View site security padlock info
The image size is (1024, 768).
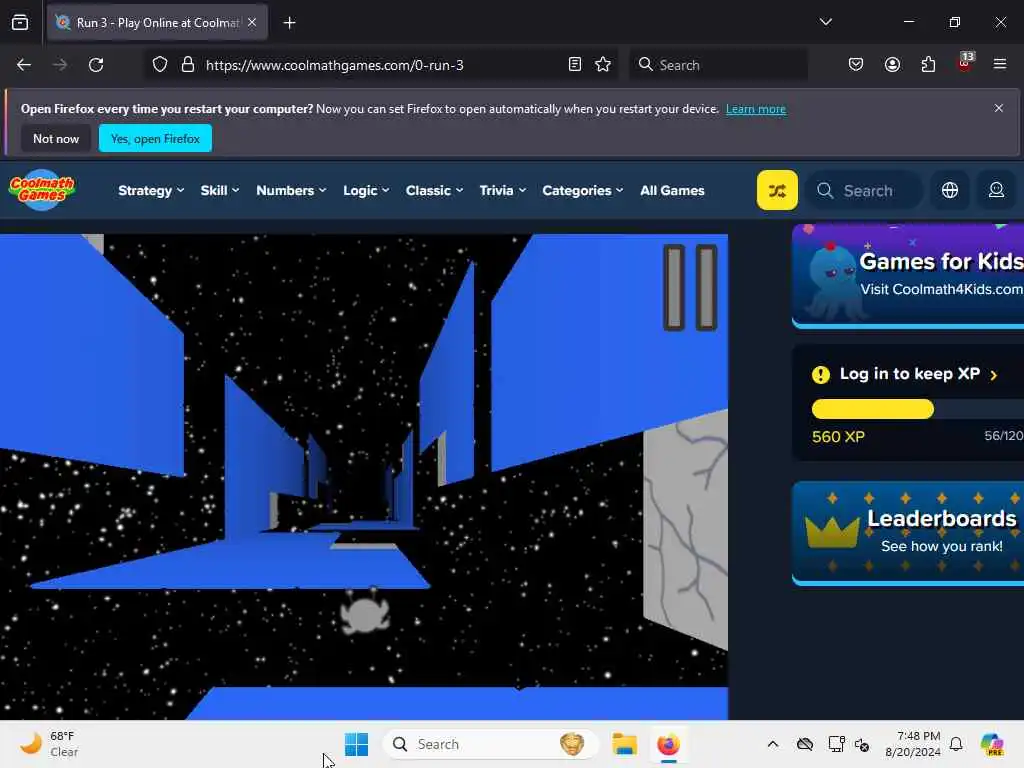[188, 65]
